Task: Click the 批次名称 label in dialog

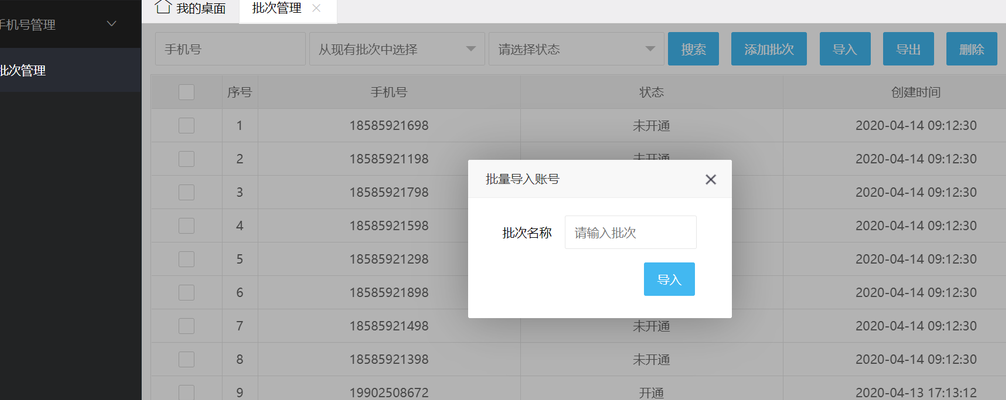Action: pyautogui.click(x=527, y=233)
